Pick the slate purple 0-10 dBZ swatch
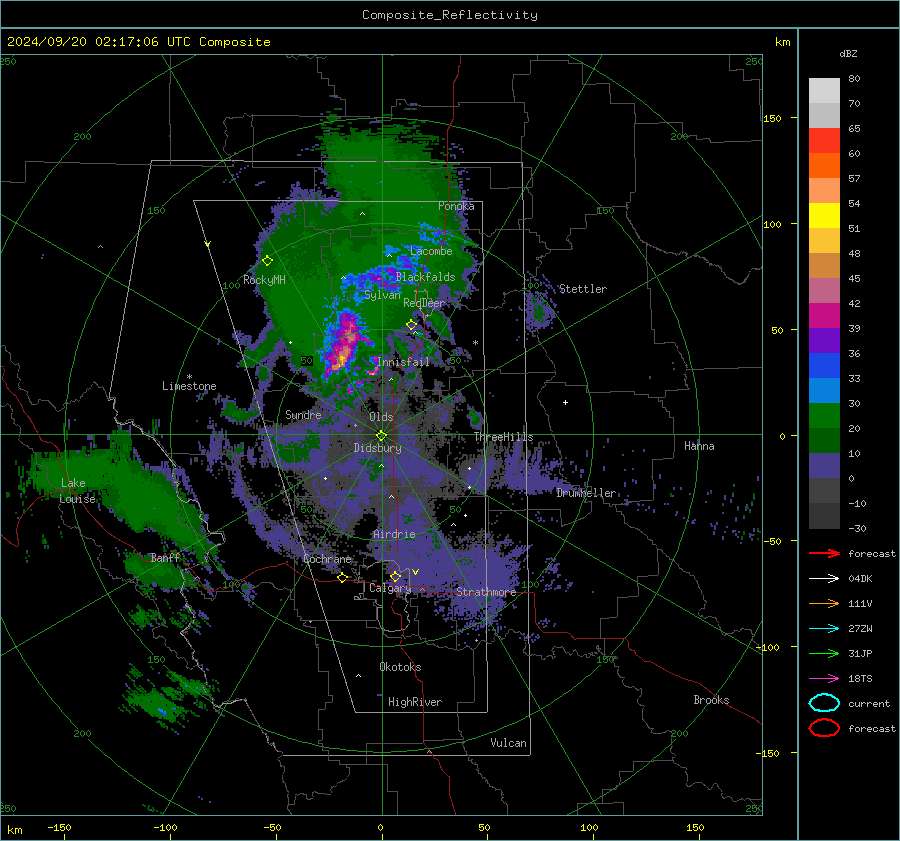This screenshot has height=841, width=900. pos(824,466)
